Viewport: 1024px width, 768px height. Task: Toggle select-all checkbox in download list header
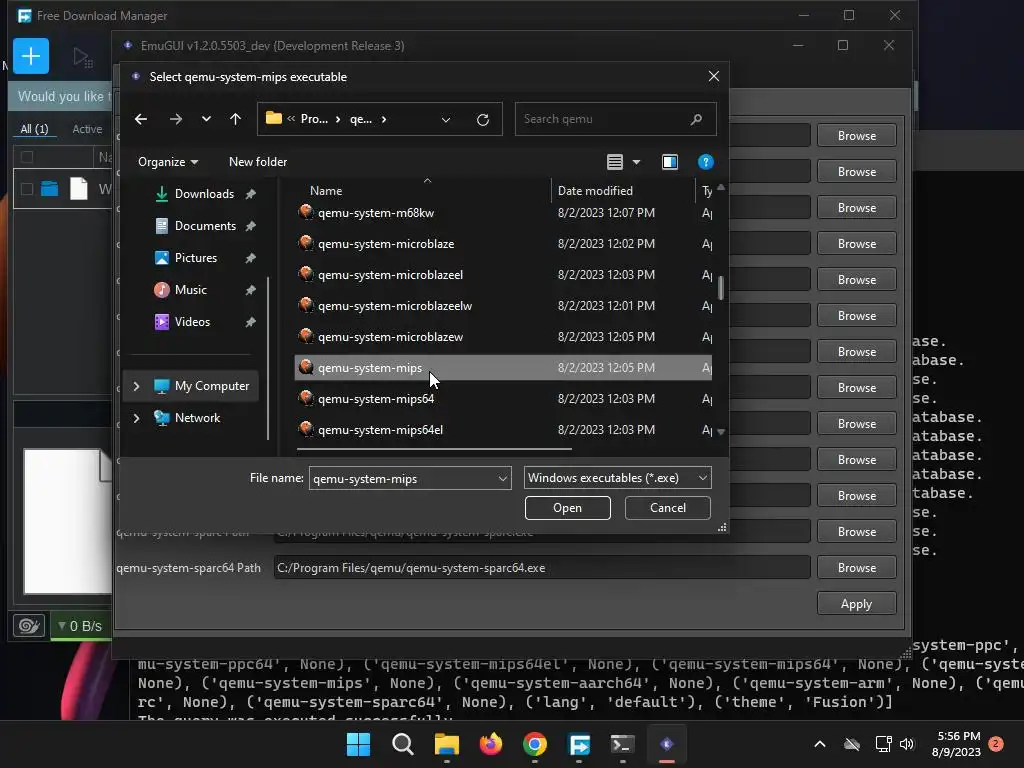27,157
